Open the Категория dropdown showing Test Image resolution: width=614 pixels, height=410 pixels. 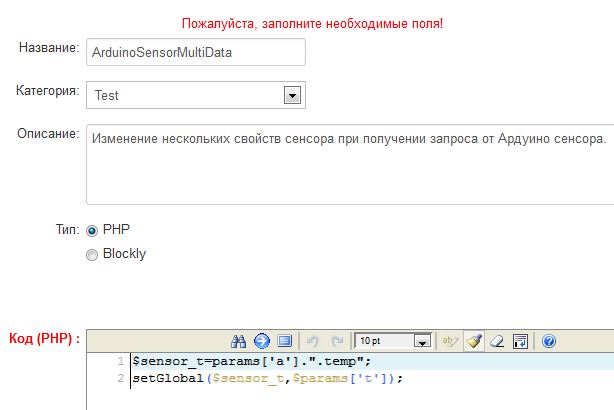tap(185, 95)
